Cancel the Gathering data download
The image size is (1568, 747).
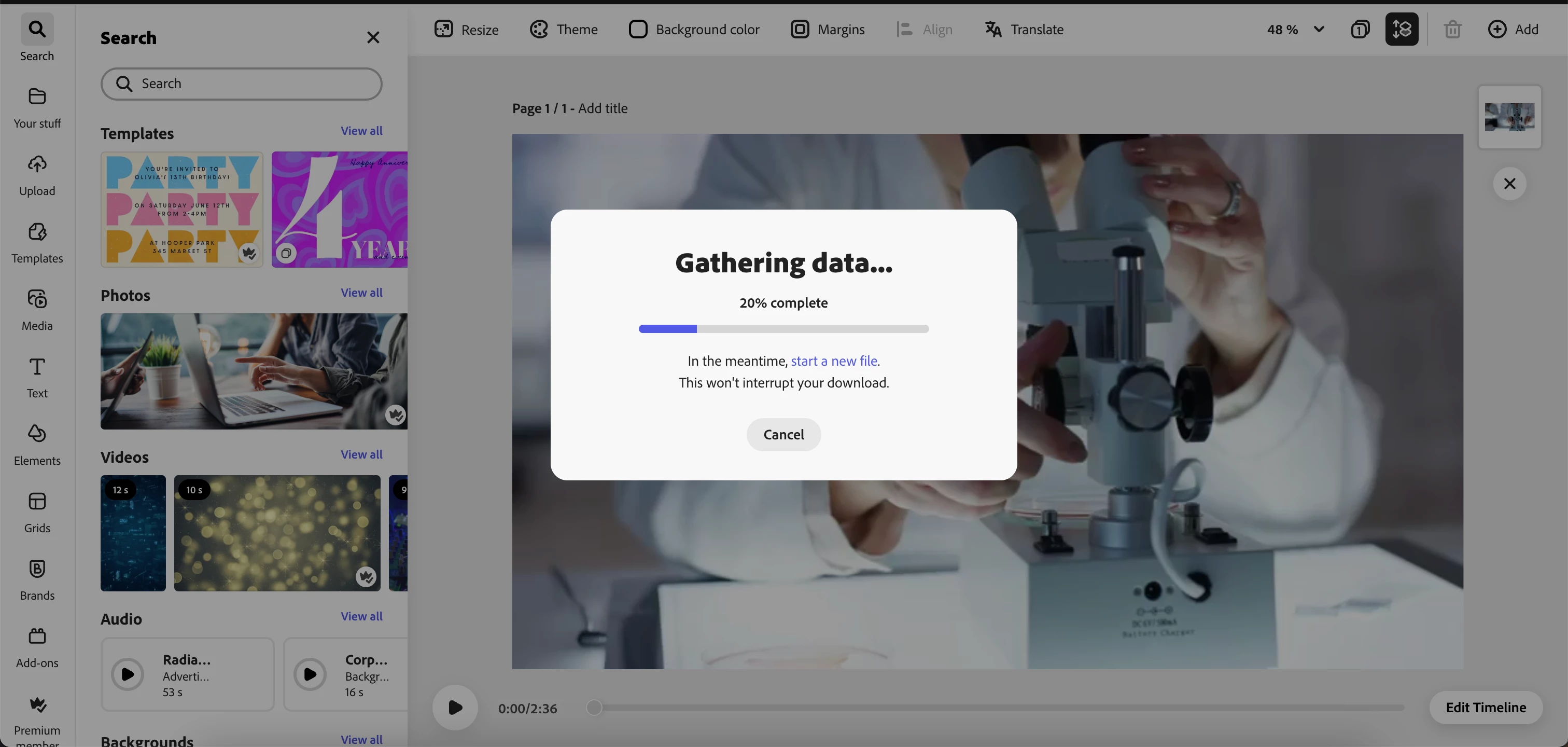click(783, 435)
